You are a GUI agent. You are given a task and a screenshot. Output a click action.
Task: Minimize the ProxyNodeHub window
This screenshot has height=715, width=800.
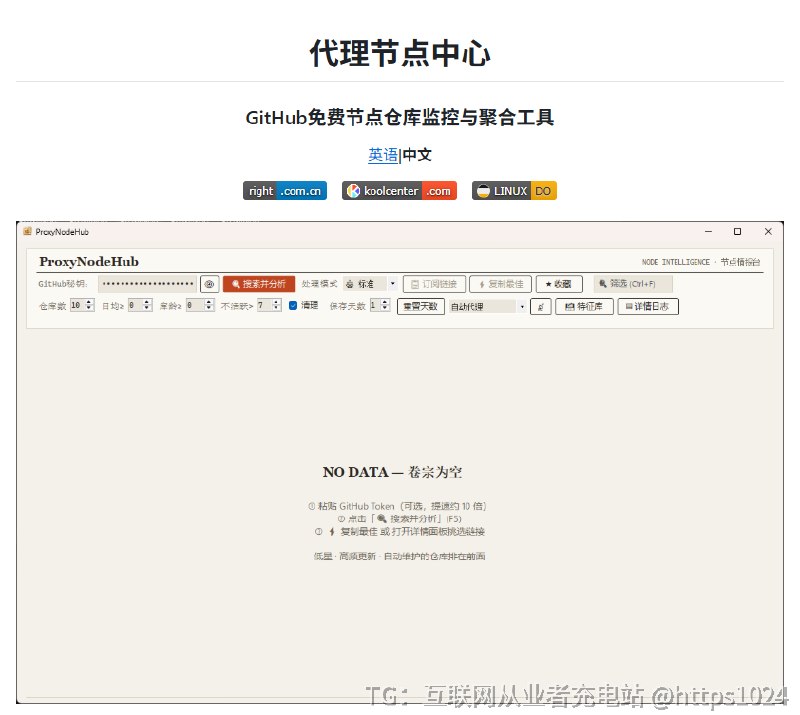pos(708,232)
